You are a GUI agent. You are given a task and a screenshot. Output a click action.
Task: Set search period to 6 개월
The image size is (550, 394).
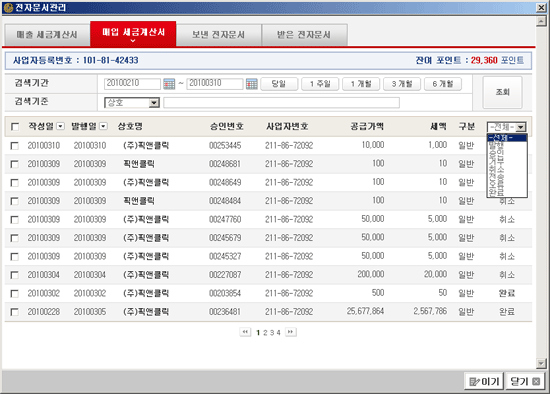pyautogui.click(x=443, y=84)
